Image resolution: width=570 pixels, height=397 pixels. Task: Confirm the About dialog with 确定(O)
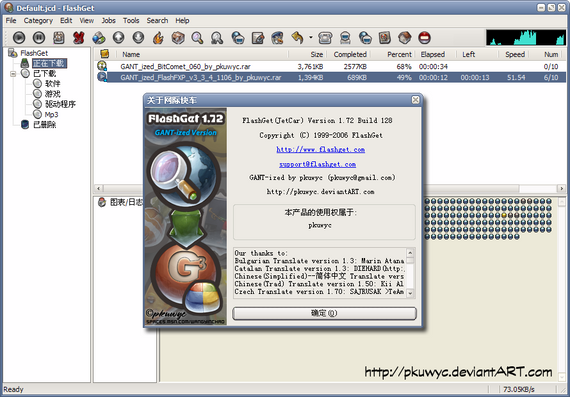point(324,313)
